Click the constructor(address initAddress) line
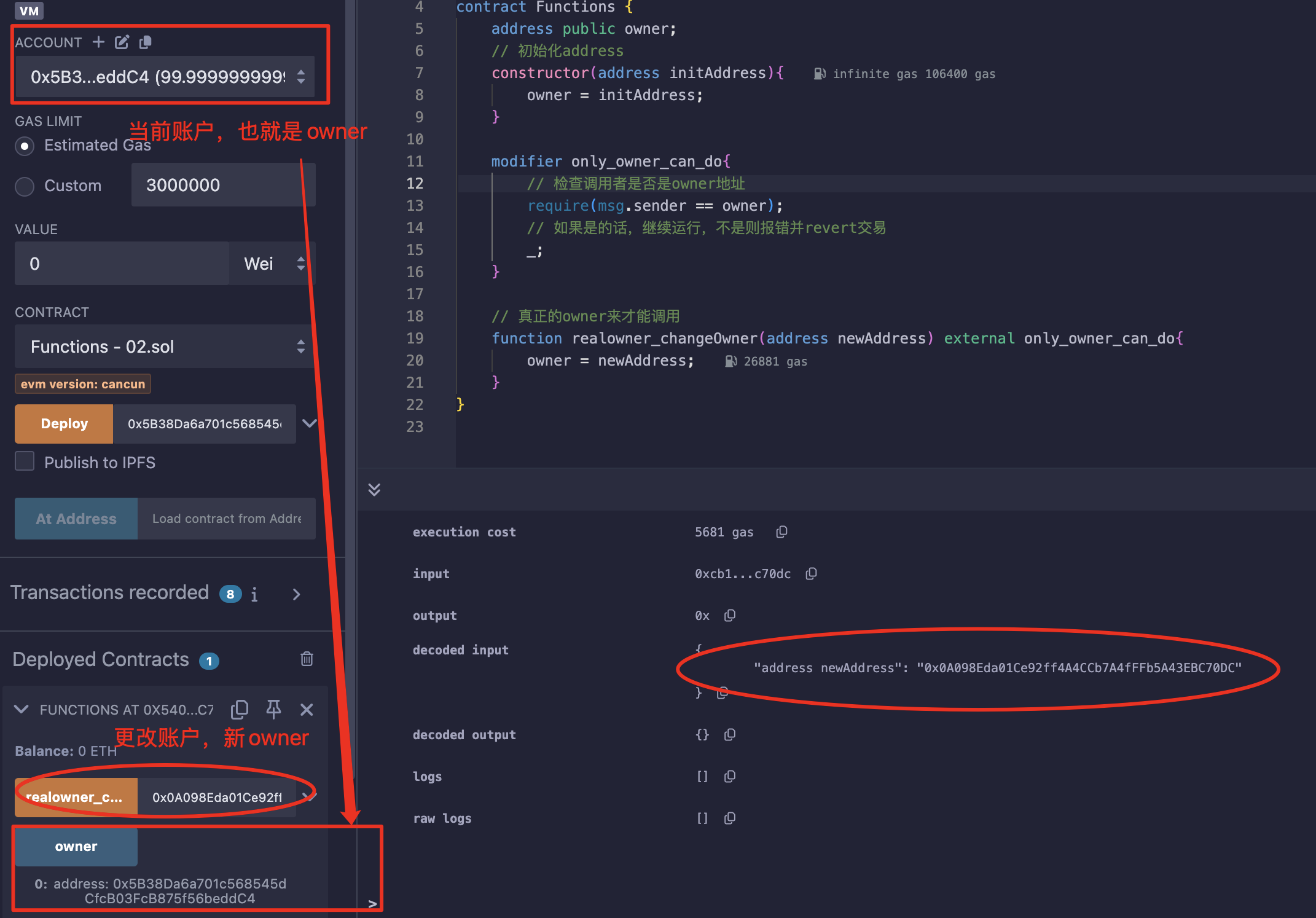This screenshot has width=1316, height=918. point(637,73)
